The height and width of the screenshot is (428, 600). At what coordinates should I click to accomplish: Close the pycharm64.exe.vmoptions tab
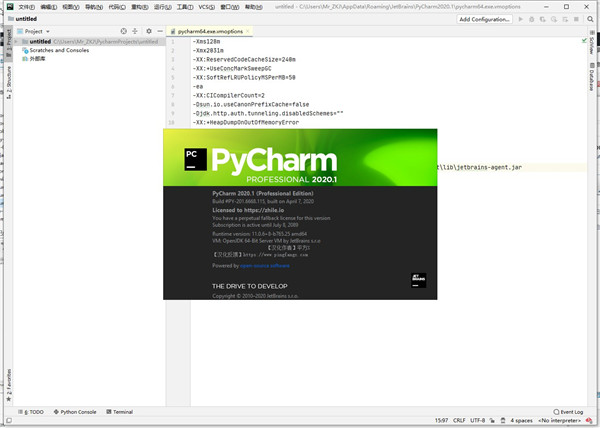tap(248, 31)
